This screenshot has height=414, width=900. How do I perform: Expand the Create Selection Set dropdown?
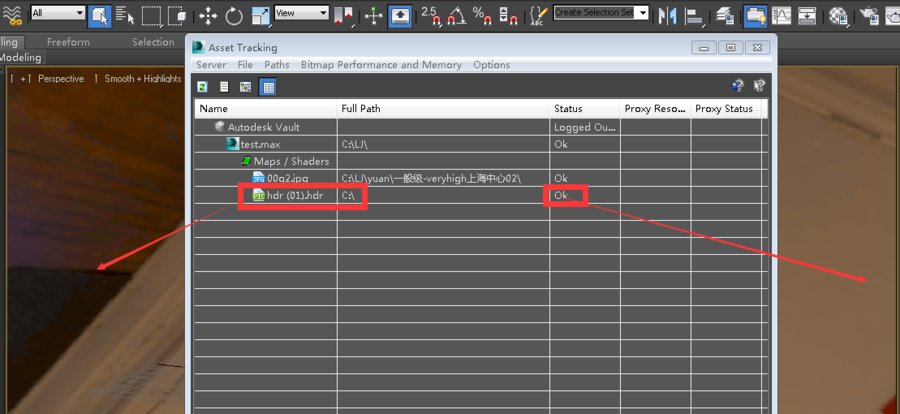click(601, 13)
